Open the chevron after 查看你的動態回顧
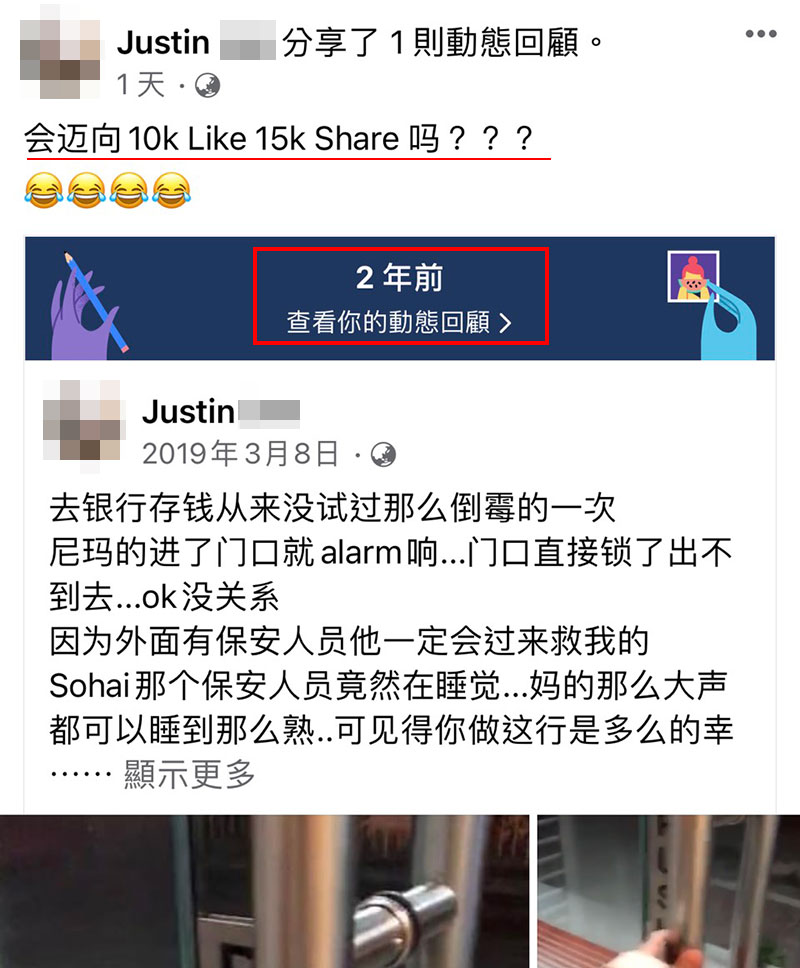This screenshot has height=968, width=800. coord(505,323)
